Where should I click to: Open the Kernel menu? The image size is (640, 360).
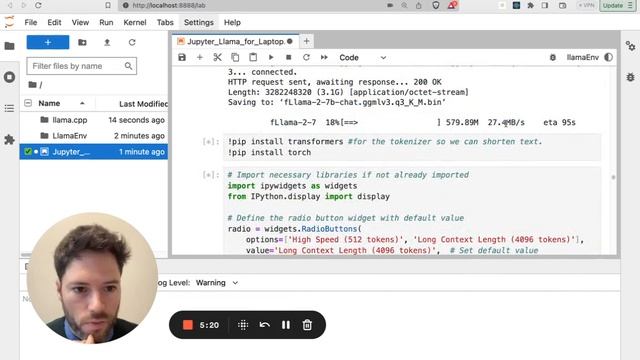(x=135, y=22)
